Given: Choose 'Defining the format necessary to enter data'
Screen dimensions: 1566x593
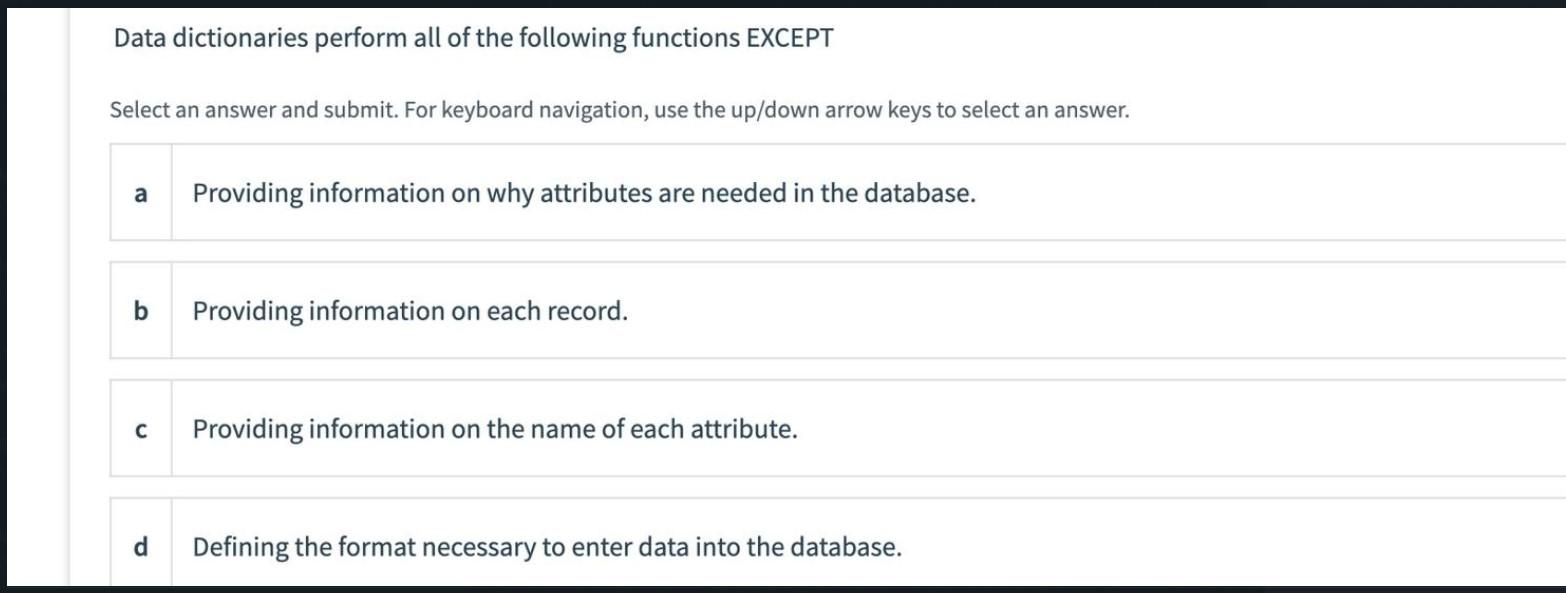Looking at the screenshot, I should tap(547, 547).
